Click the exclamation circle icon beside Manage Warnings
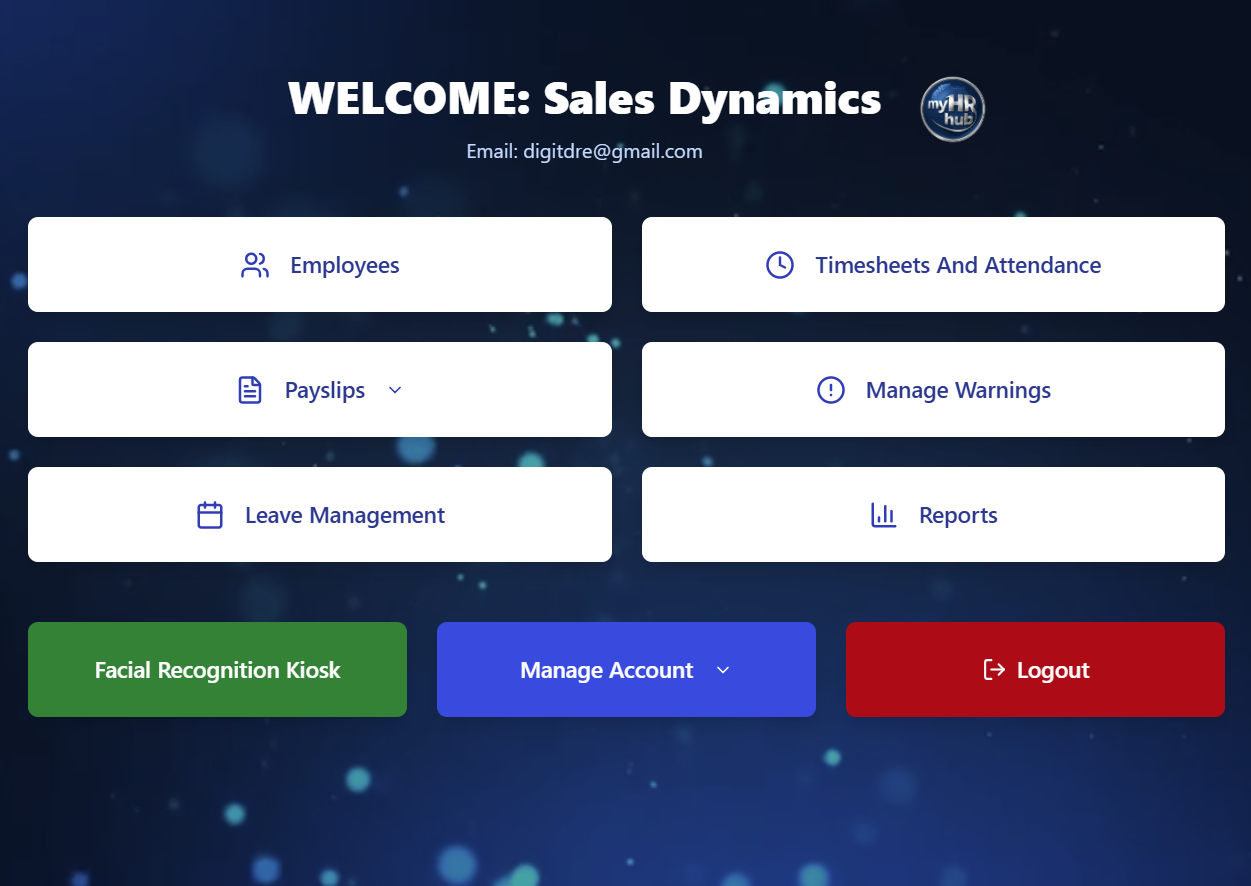Viewport: 1251px width, 886px height. pos(831,390)
